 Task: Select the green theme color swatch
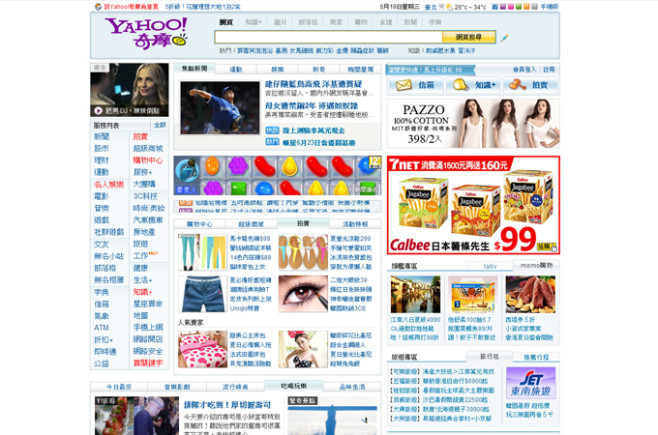(x=519, y=7)
